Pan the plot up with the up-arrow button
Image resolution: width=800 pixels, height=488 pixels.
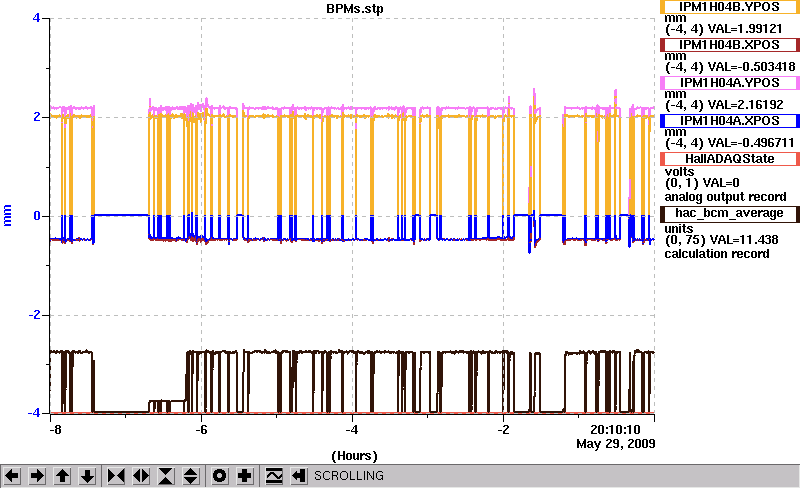point(62,476)
